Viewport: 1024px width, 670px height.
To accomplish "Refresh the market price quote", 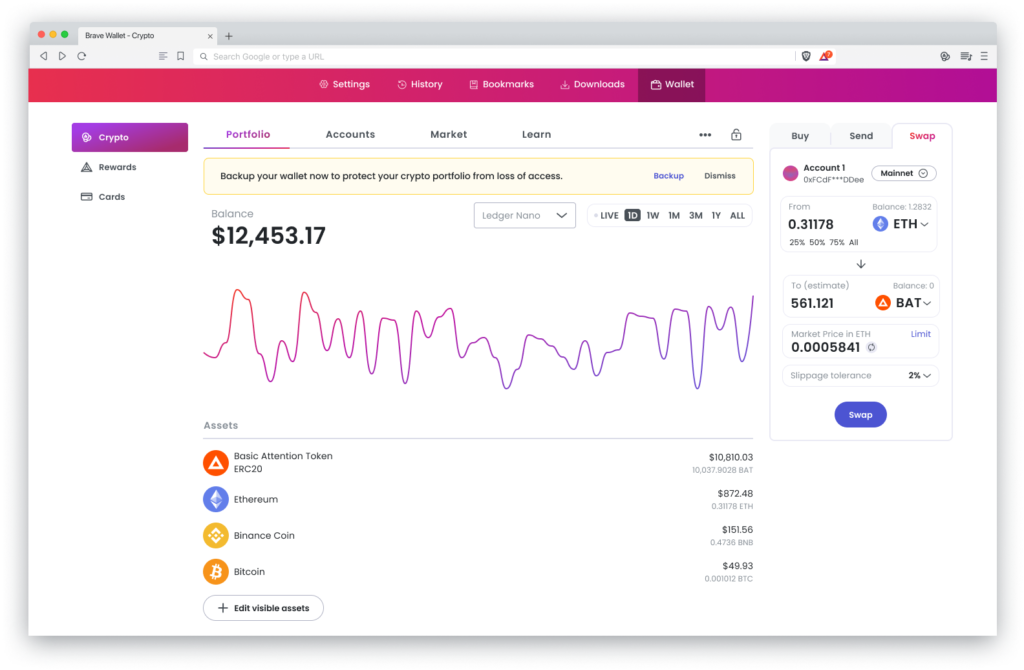I will [x=871, y=347].
